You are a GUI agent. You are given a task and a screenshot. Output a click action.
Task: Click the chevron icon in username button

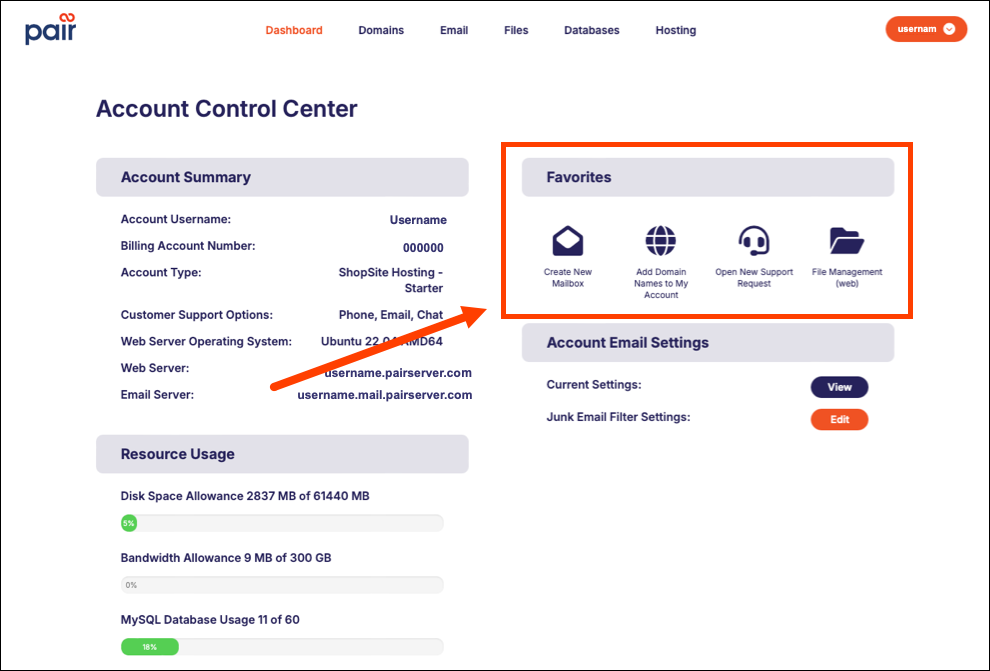click(x=949, y=29)
